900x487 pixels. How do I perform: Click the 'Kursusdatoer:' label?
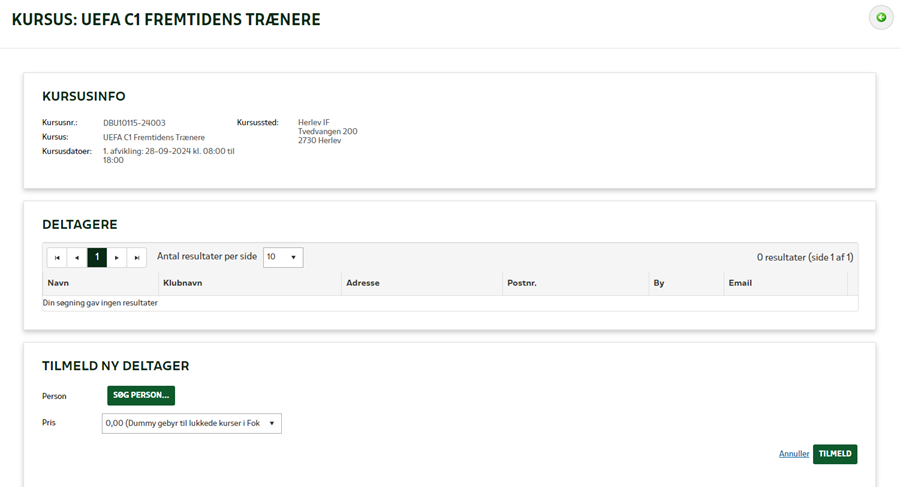click(67, 152)
